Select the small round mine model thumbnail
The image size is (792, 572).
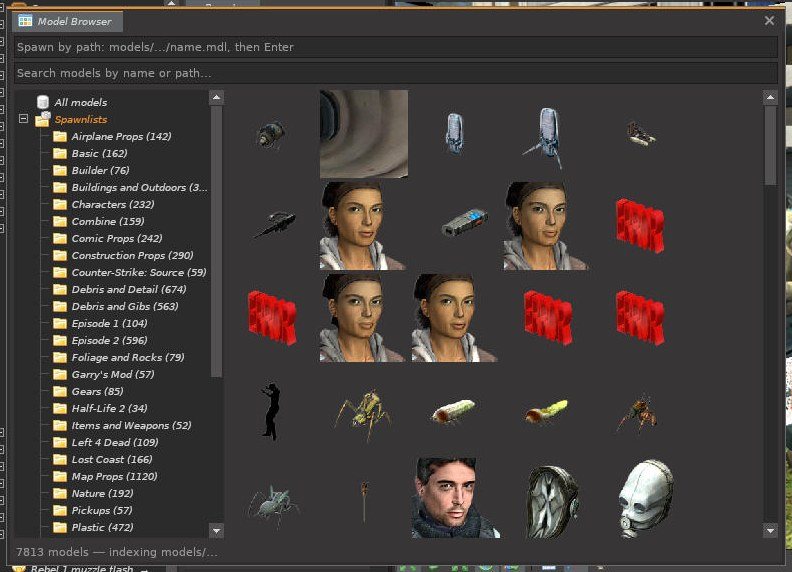pyautogui.click(x=272, y=135)
